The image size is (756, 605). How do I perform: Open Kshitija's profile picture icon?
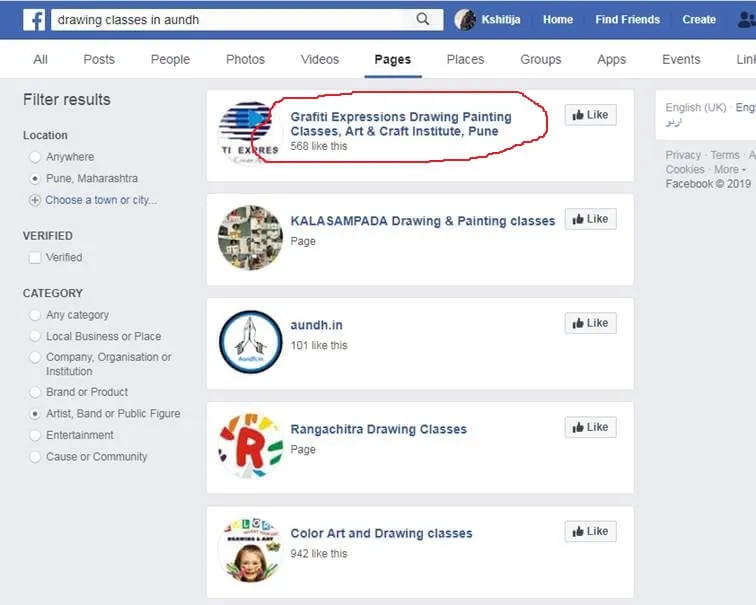click(x=464, y=20)
